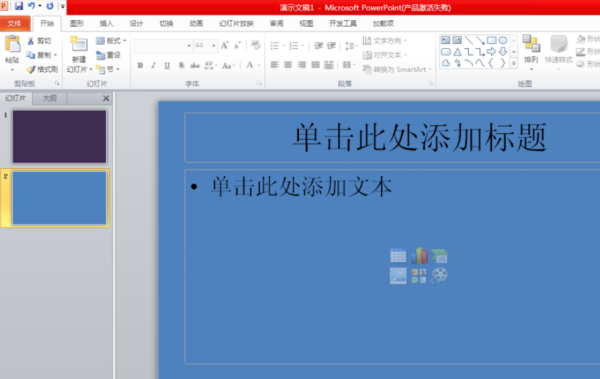Insert media clip via film reel icon
This screenshot has width=600, height=379.
point(439,275)
